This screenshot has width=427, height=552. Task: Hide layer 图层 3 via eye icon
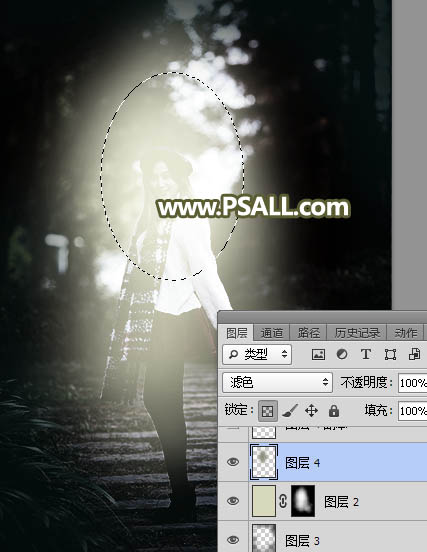pyautogui.click(x=233, y=539)
